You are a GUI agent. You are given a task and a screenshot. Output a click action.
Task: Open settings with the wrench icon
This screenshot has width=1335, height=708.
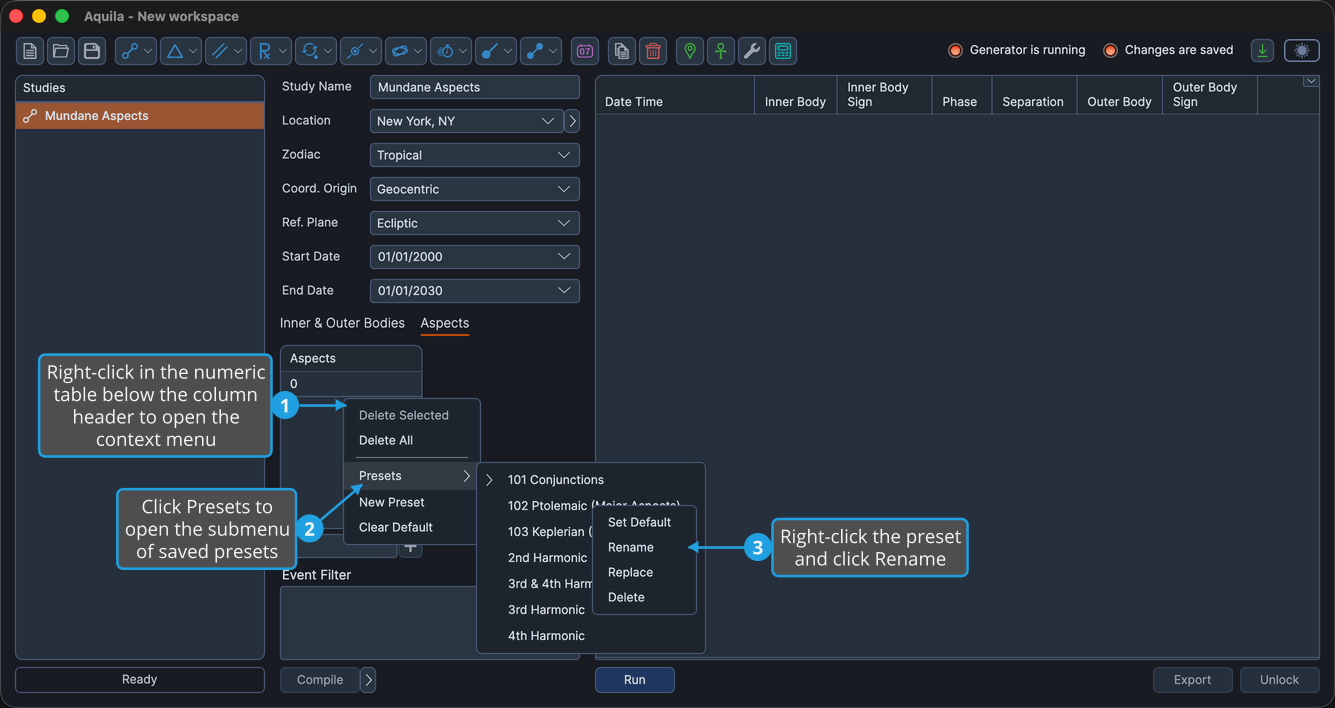pyautogui.click(x=752, y=51)
